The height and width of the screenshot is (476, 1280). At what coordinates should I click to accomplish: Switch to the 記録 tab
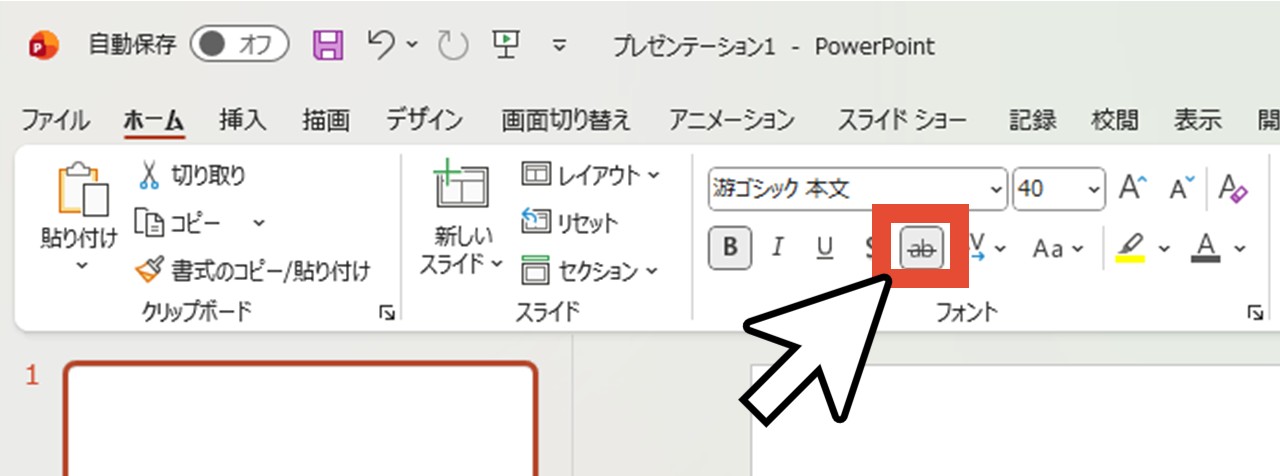1033,121
